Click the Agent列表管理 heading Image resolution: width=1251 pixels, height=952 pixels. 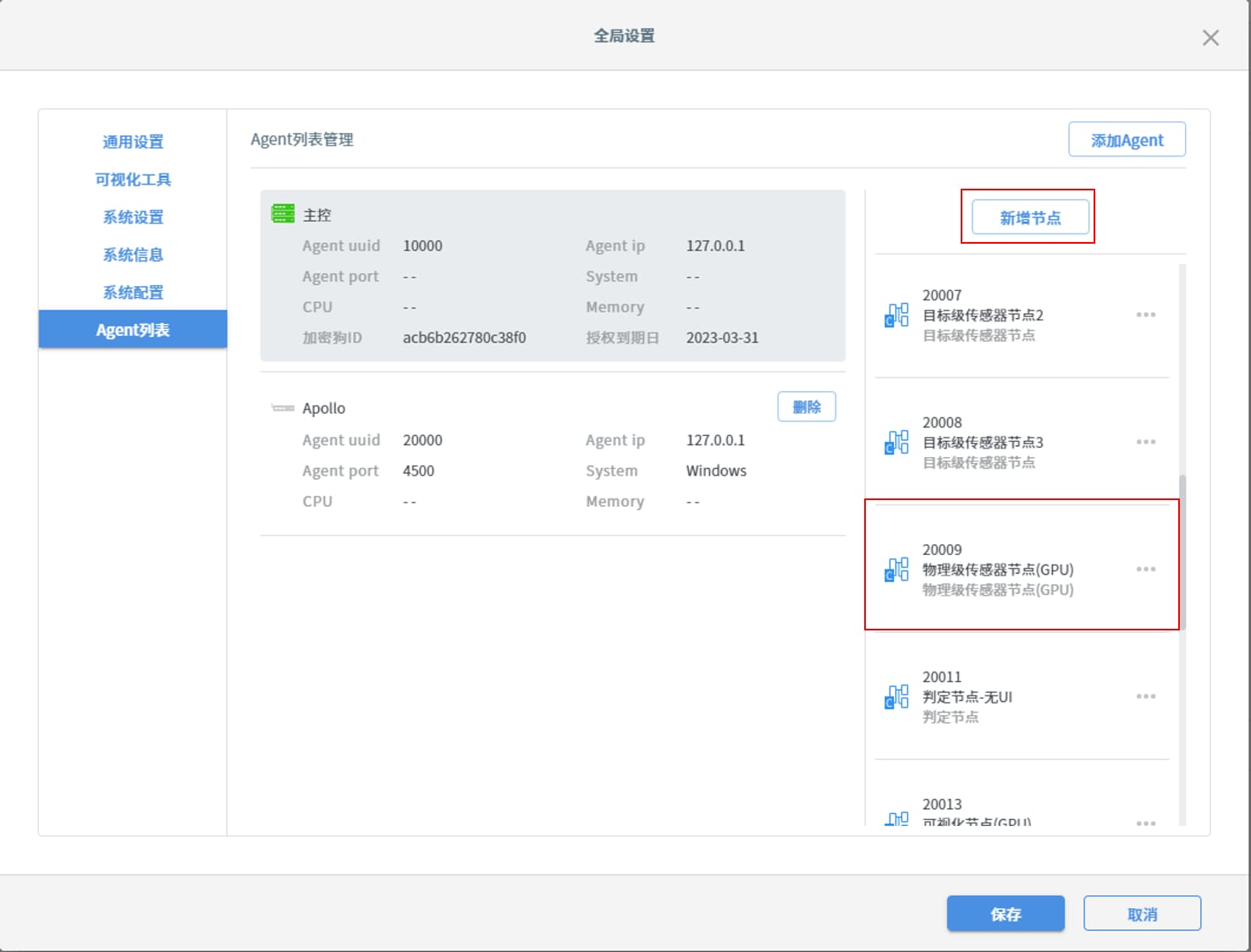(x=302, y=140)
